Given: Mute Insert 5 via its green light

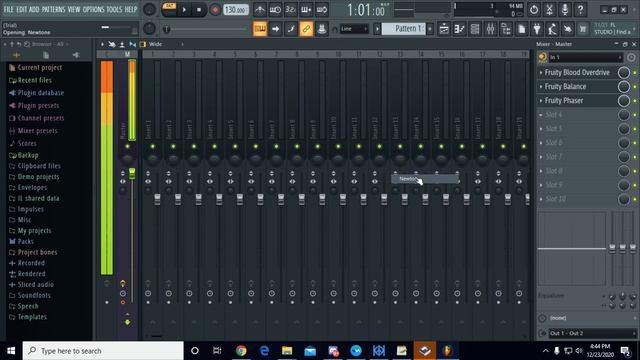Looking at the screenshot, I should (x=235, y=146).
